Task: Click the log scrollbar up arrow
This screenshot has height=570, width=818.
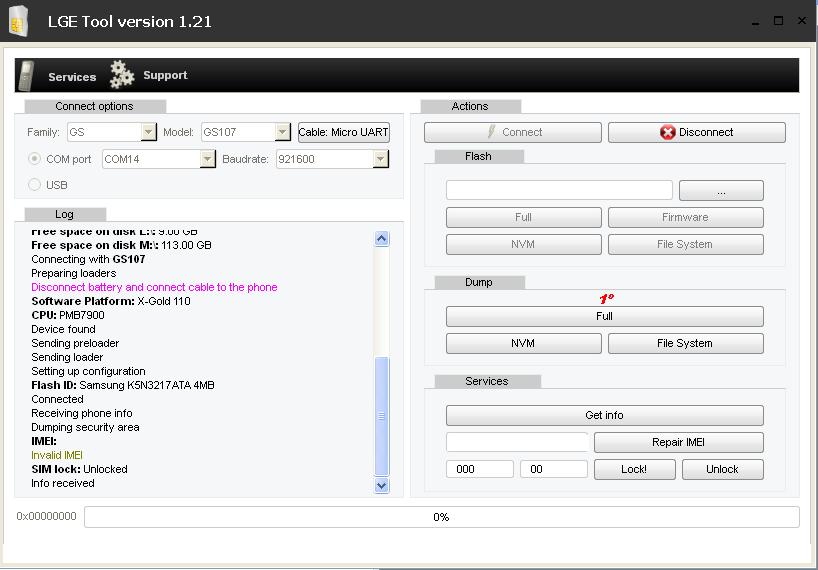Action: coord(382,239)
